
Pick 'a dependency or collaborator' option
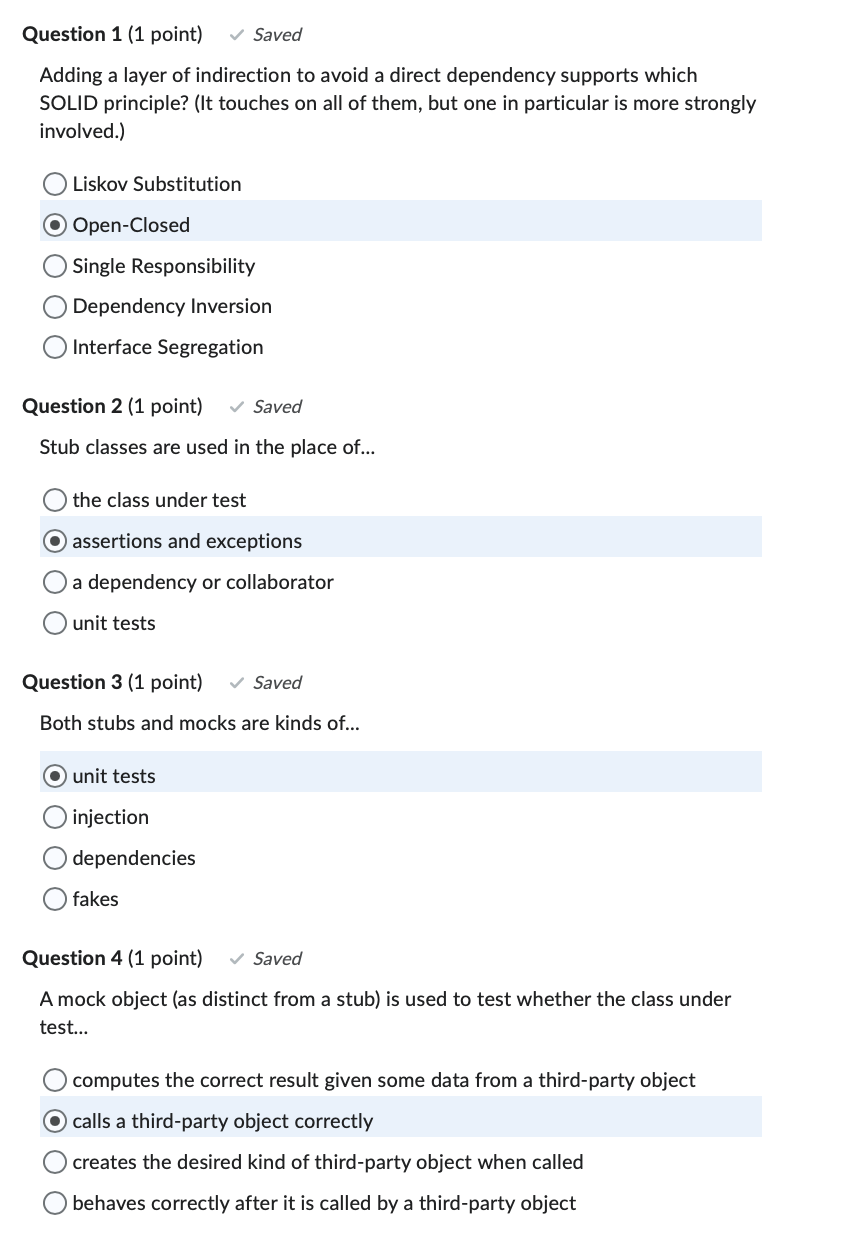click(x=55, y=581)
